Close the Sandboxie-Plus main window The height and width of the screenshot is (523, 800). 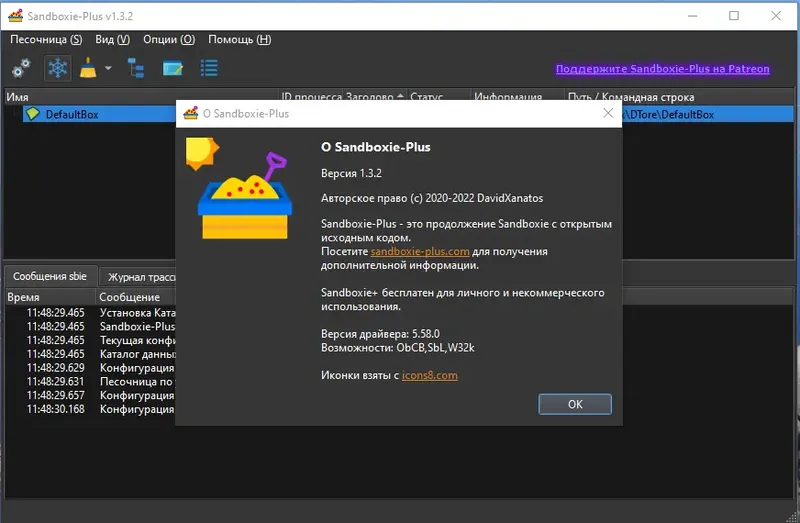[x=776, y=16]
